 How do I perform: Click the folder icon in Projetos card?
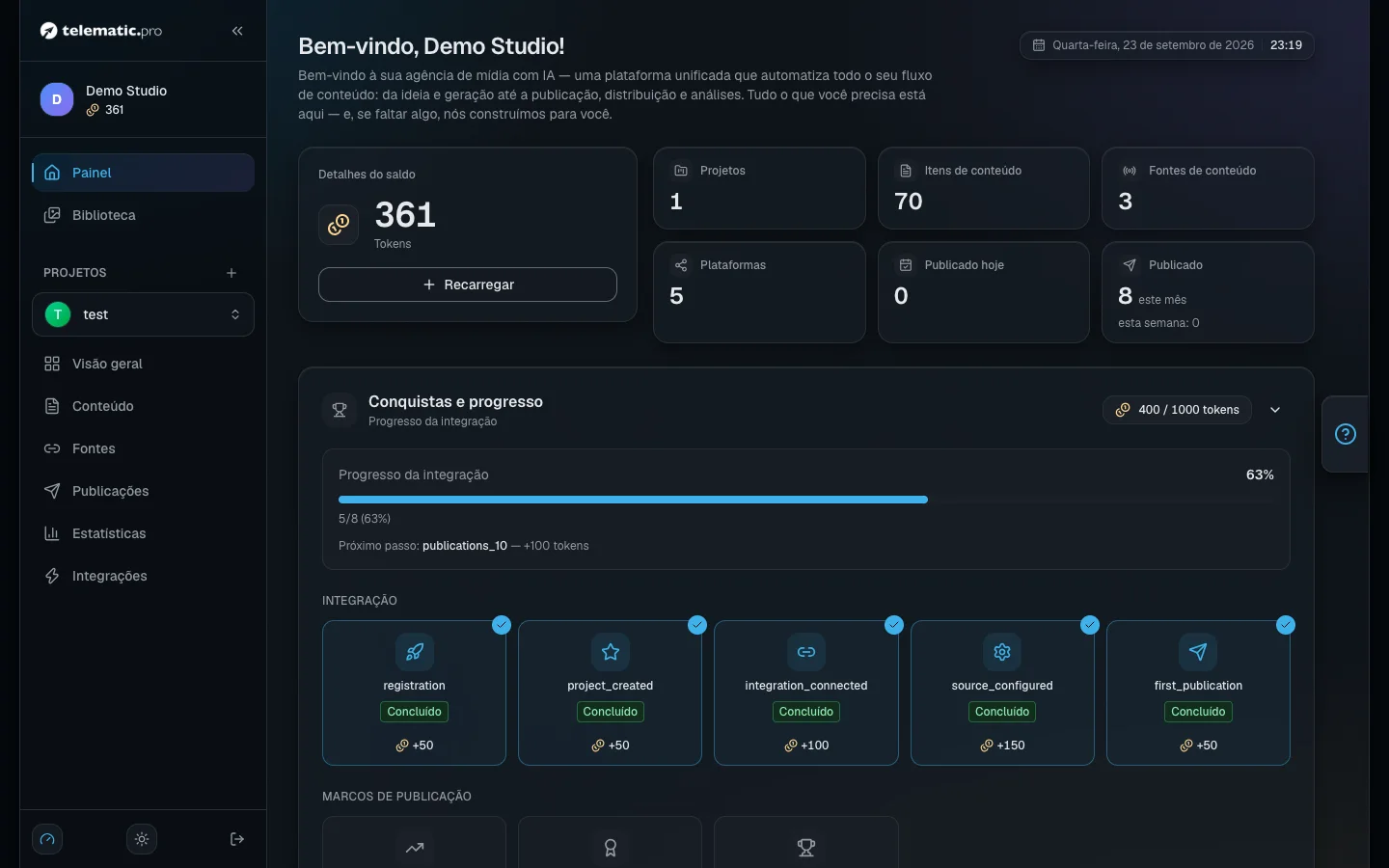click(x=681, y=171)
